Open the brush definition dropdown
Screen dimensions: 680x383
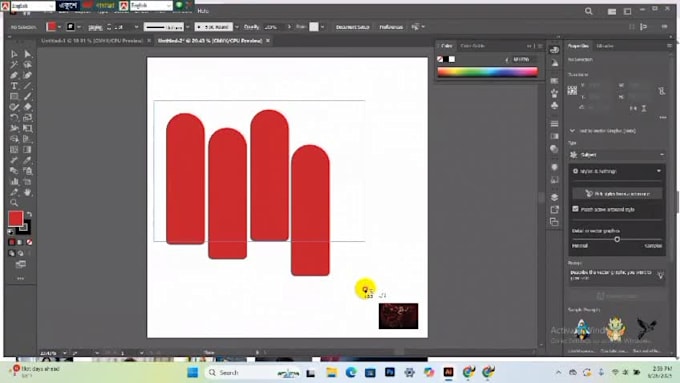(x=236, y=27)
